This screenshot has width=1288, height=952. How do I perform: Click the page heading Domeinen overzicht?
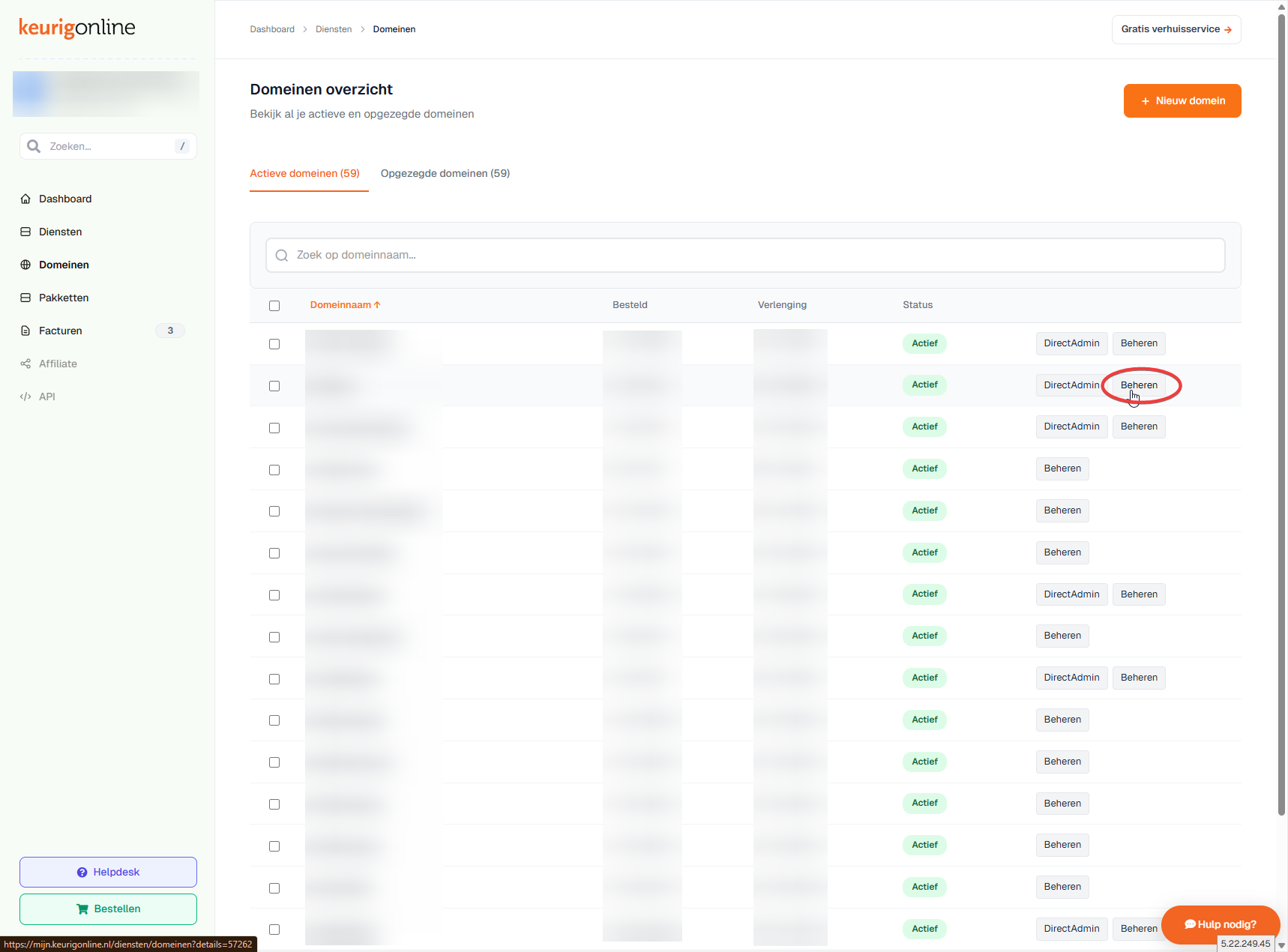321,89
